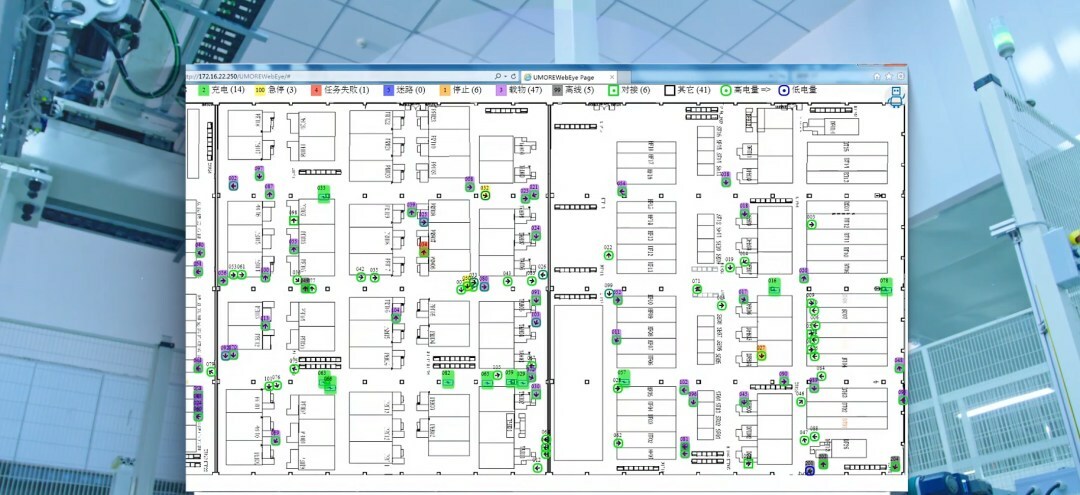Select the red 任务失败 task failed legend
The width and height of the screenshot is (1080, 495).
pos(316,90)
